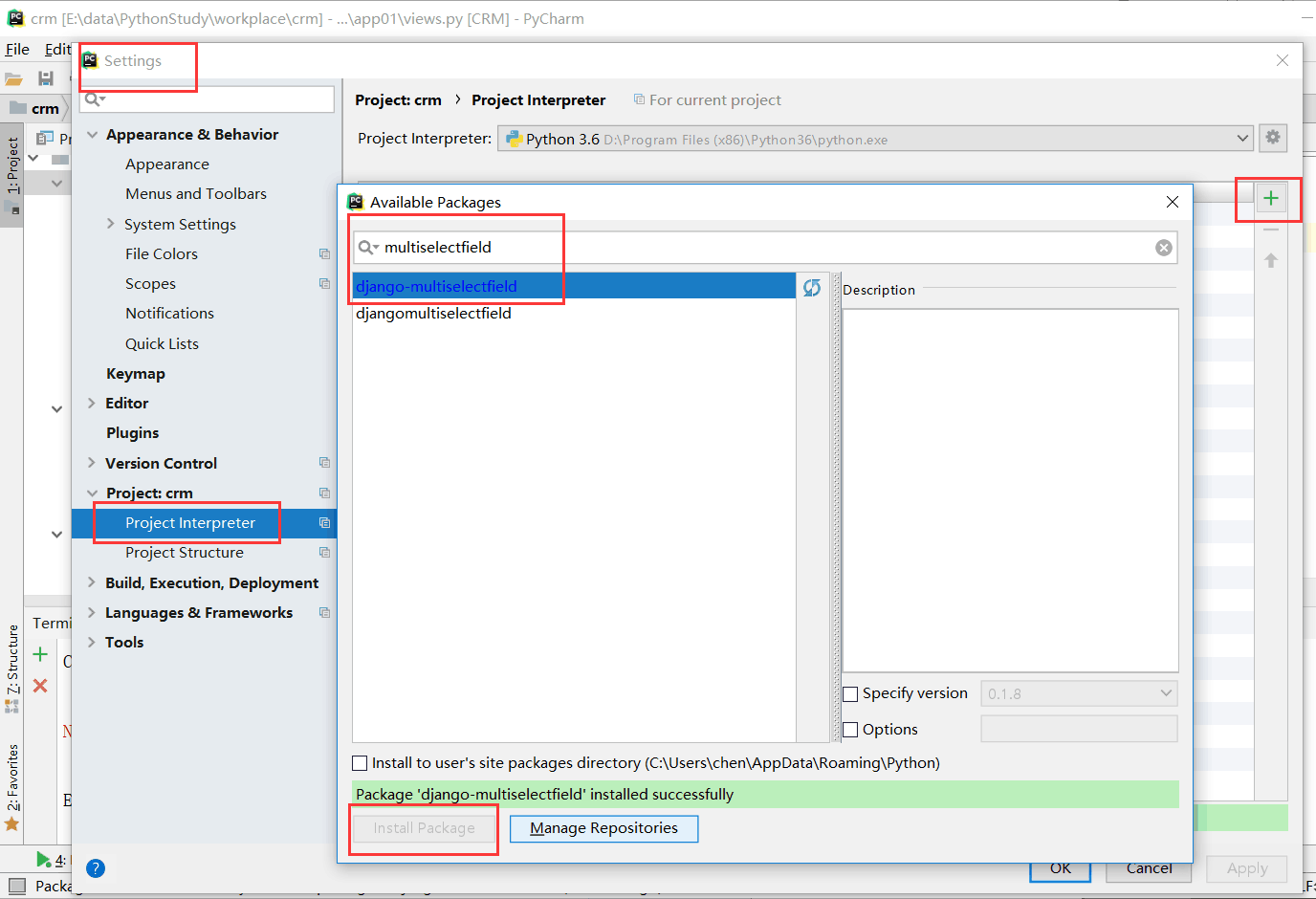Select djangomultiselectfield in package list
Image resolution: width=1316 pixels, height=899 pixels.
(574, 314)
